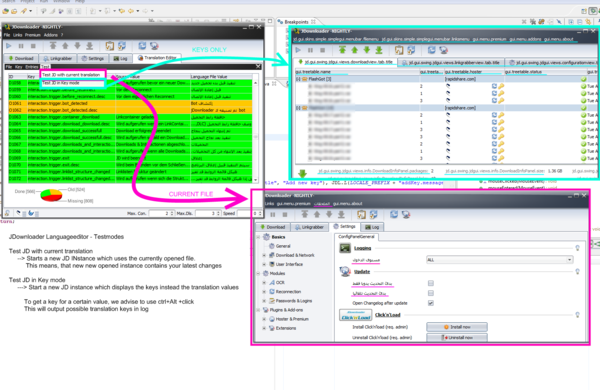600x390 pixels.
Task: Tick the second Arabic-labeled checkbox under Update
Action: [431, 293]
